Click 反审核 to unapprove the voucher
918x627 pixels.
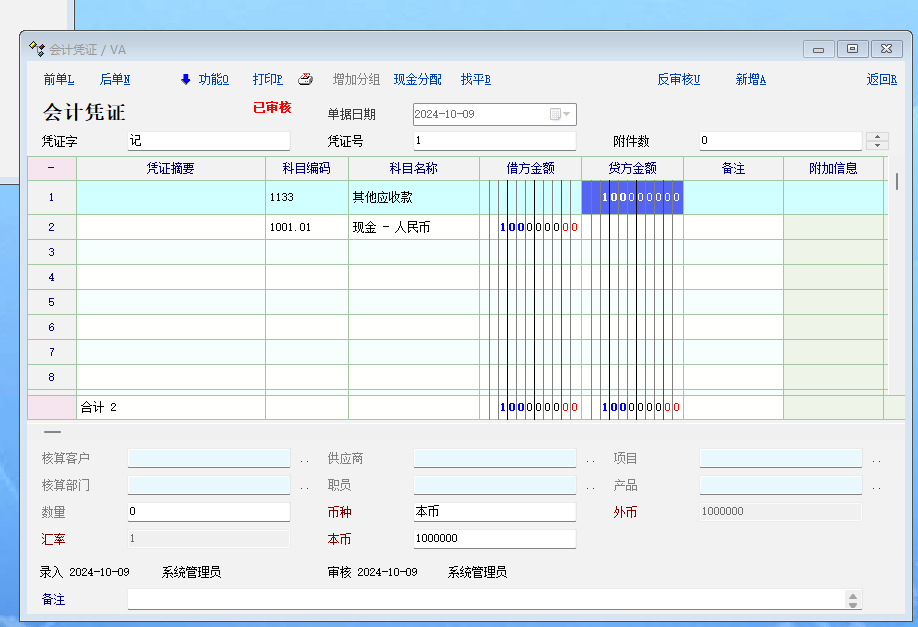tap(678, 80)
